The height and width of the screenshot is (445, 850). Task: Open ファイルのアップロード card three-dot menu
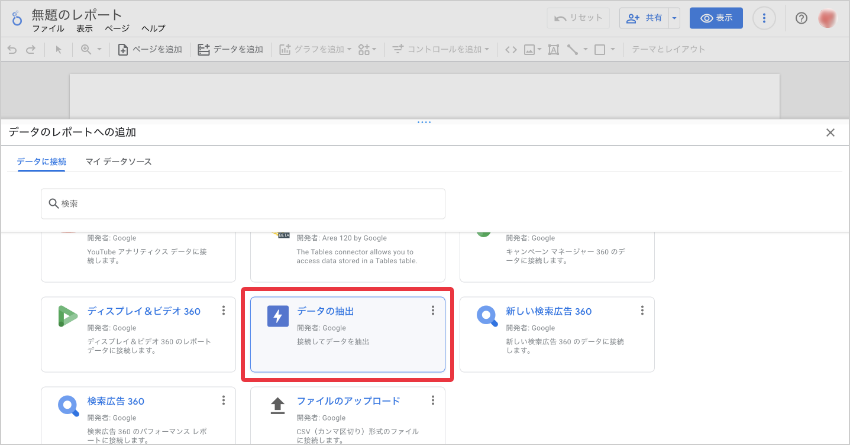433,401
